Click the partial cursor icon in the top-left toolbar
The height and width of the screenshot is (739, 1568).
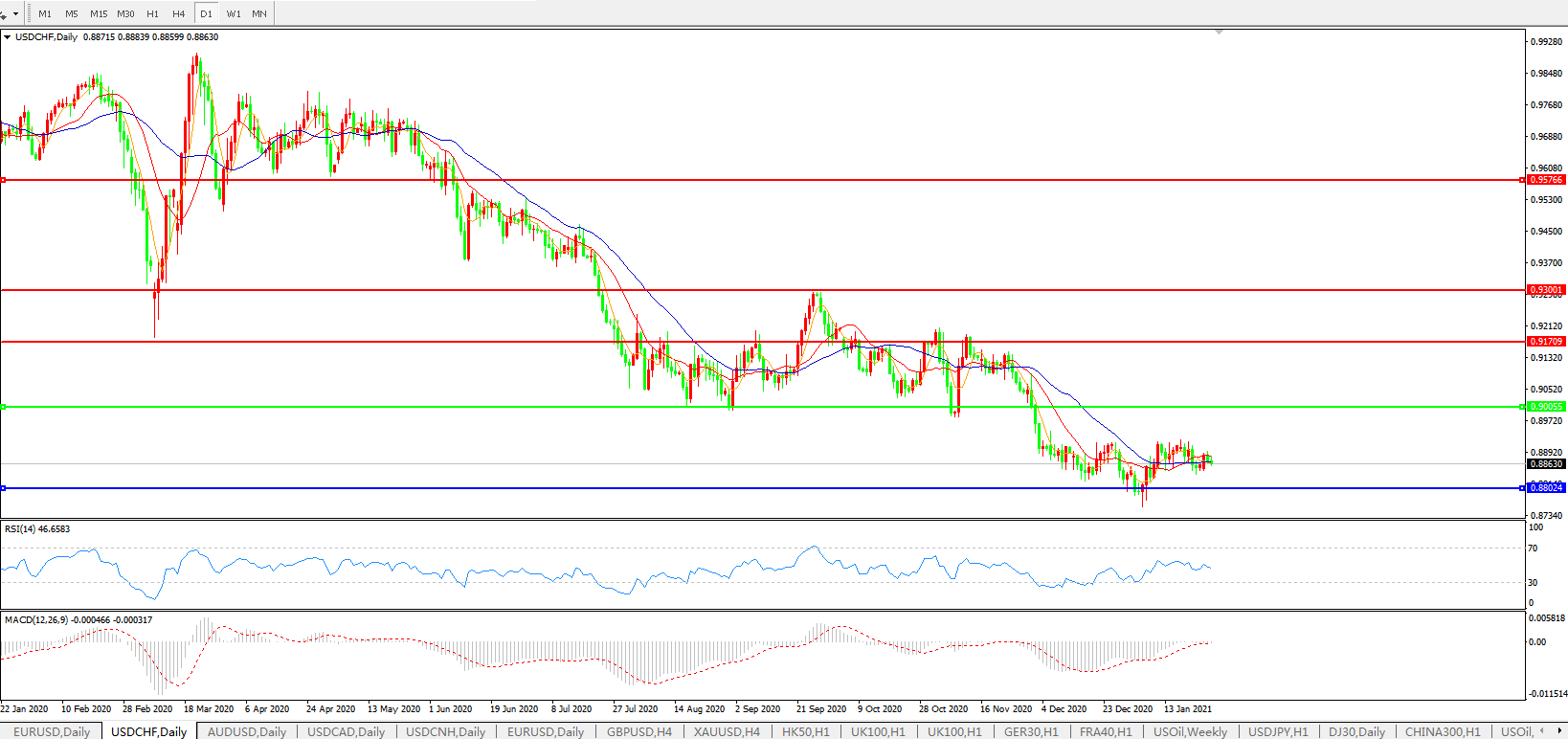[x=4, y=14]
